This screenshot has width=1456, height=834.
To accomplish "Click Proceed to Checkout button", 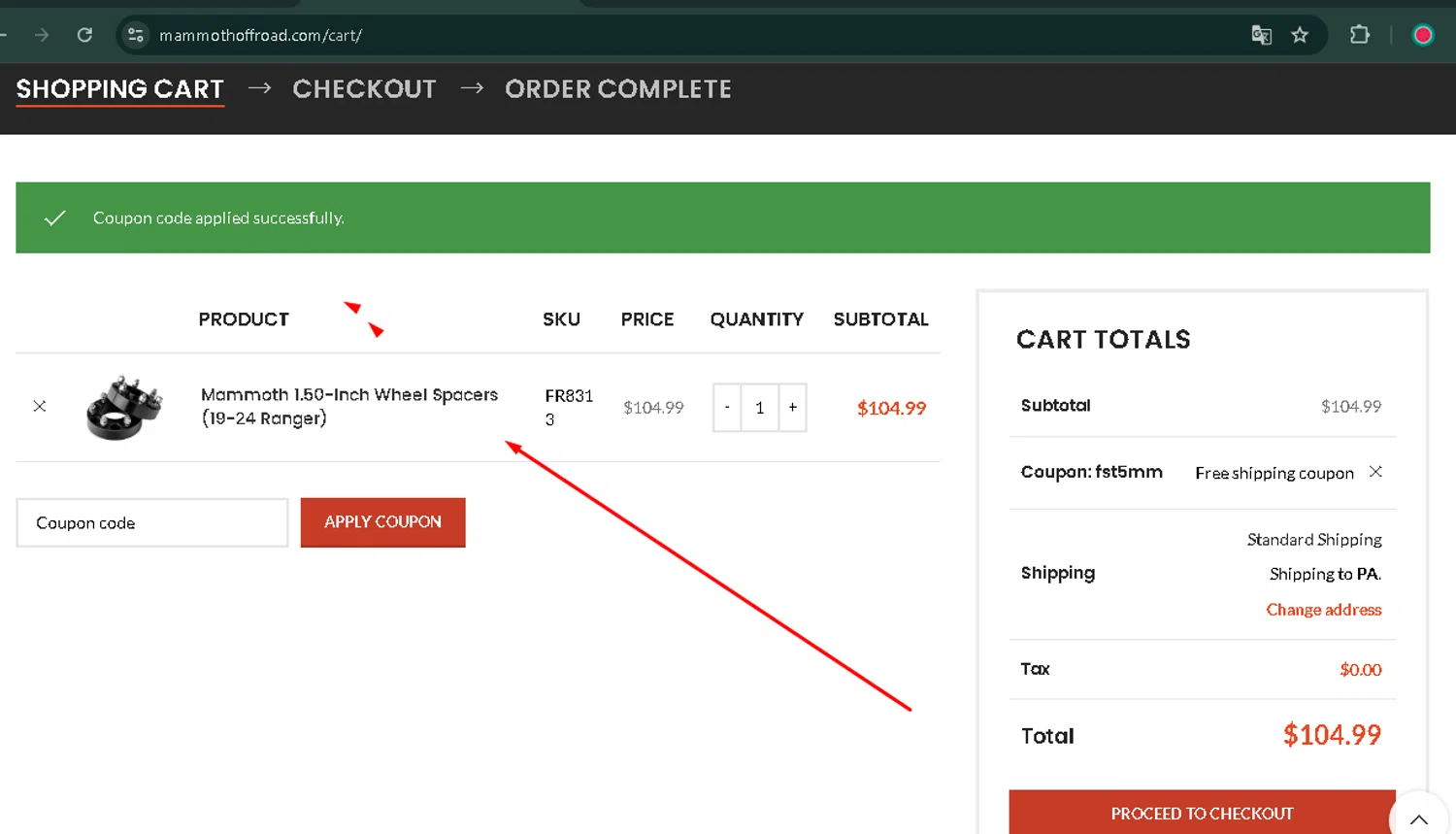I will tap(1202, 813).
